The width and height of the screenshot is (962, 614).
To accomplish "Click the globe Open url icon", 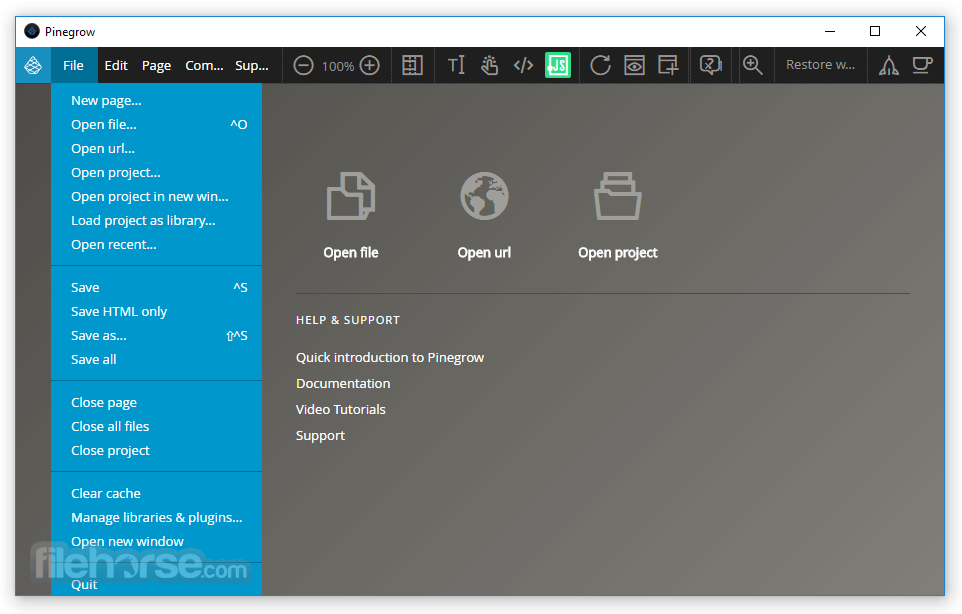I will coord(484,196).
